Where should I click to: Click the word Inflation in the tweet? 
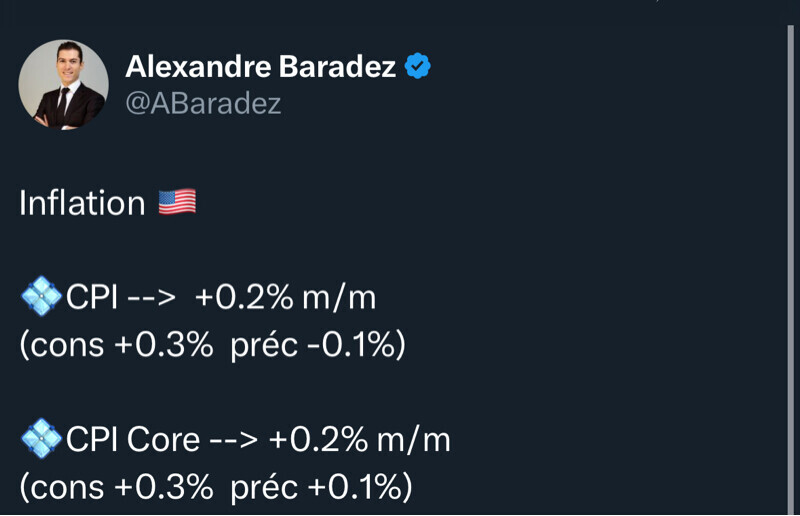pyautogui.click(x=82, y=203)
